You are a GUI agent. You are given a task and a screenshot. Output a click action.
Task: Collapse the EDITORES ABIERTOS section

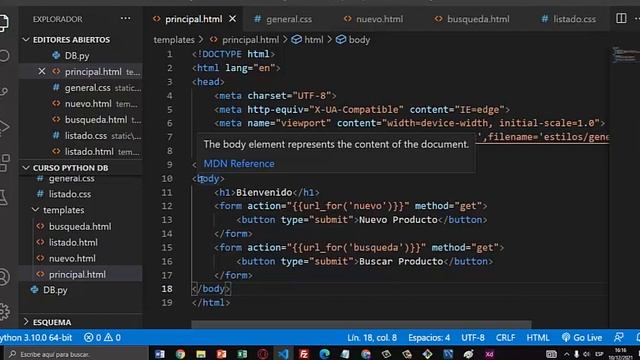(x=26, y=40)
